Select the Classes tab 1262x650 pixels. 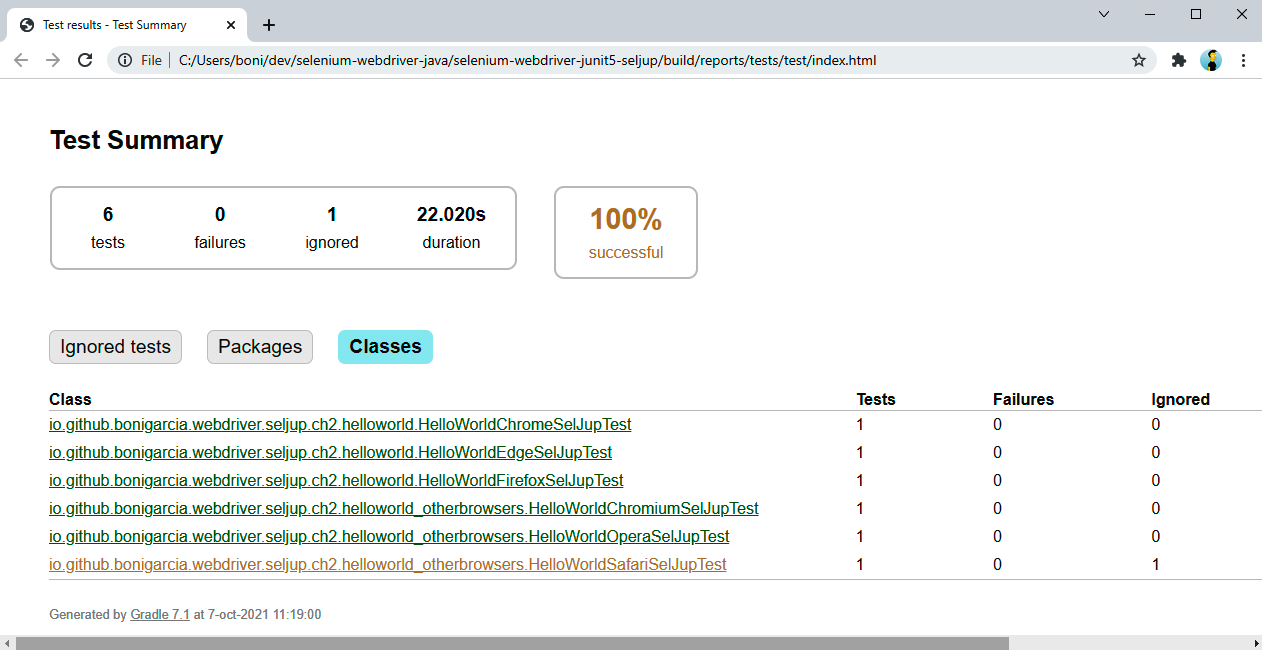point(385,347)
